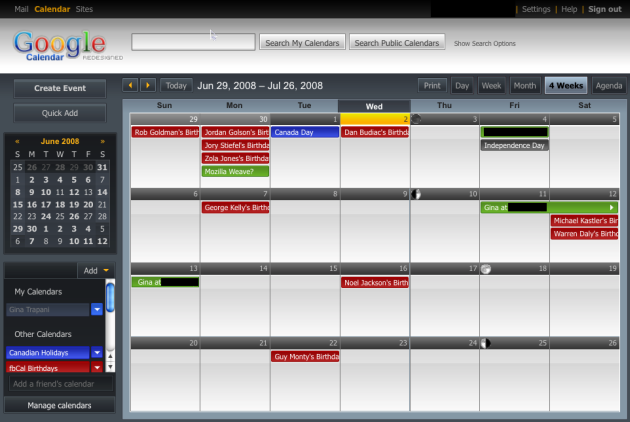The image size is (630, 422).
Task: Toggle fbCal Birthdays calendar visibility
Action: coord(47,367)
